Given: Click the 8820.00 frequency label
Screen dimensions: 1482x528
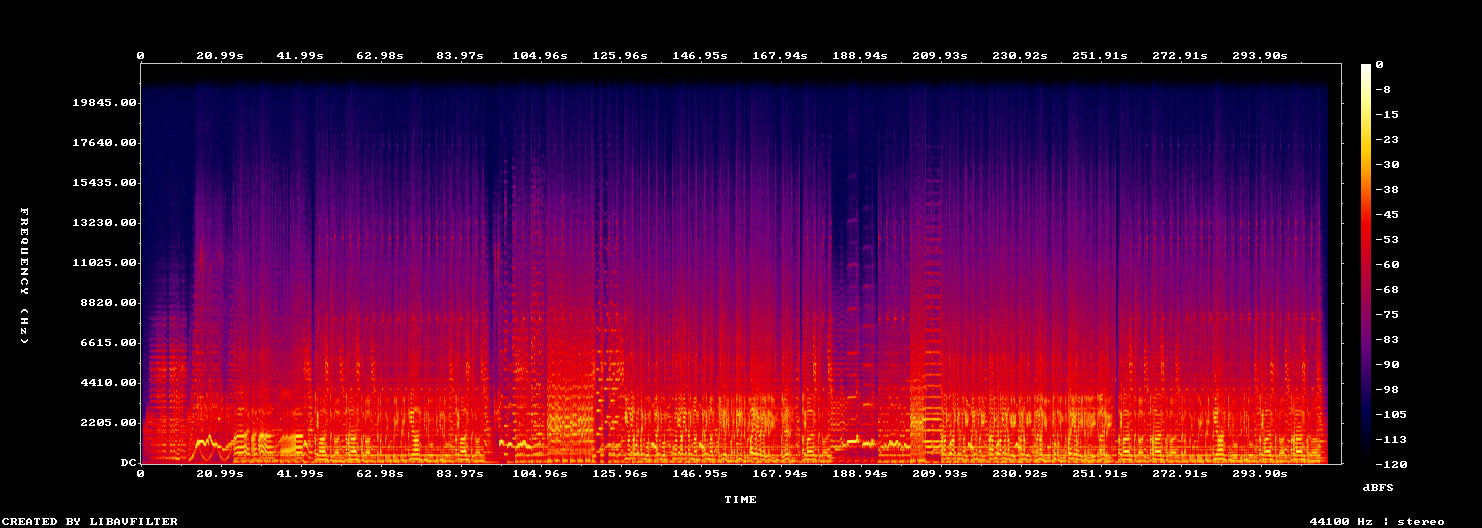Looking at the screenshot, I should (108, 303).
